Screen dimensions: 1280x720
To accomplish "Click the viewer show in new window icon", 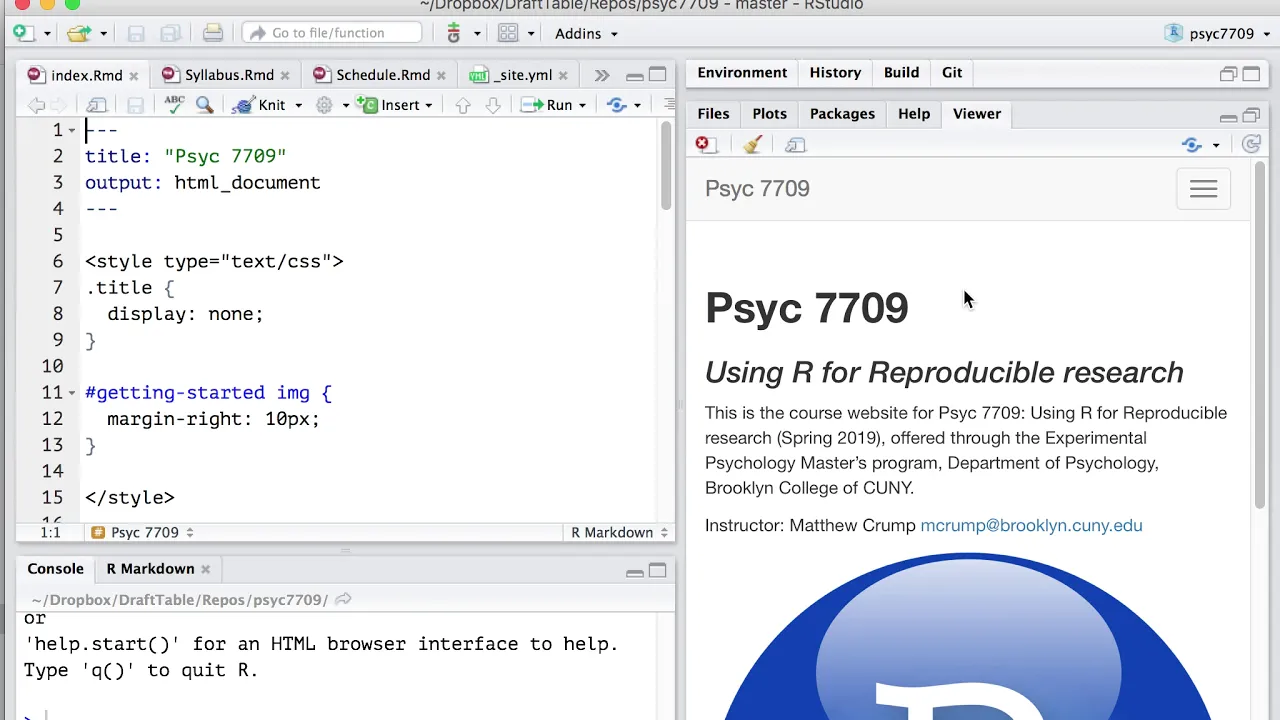I will [x=795, y=145].
